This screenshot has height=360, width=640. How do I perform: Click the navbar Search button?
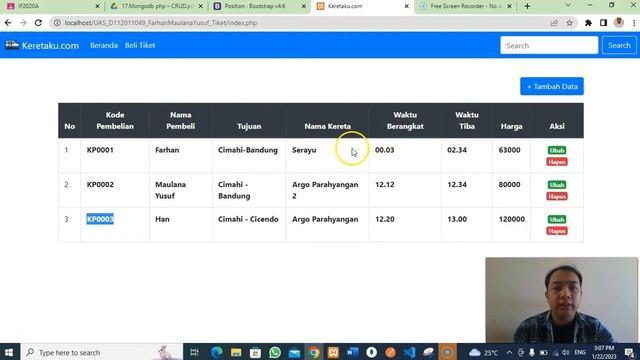619,45
